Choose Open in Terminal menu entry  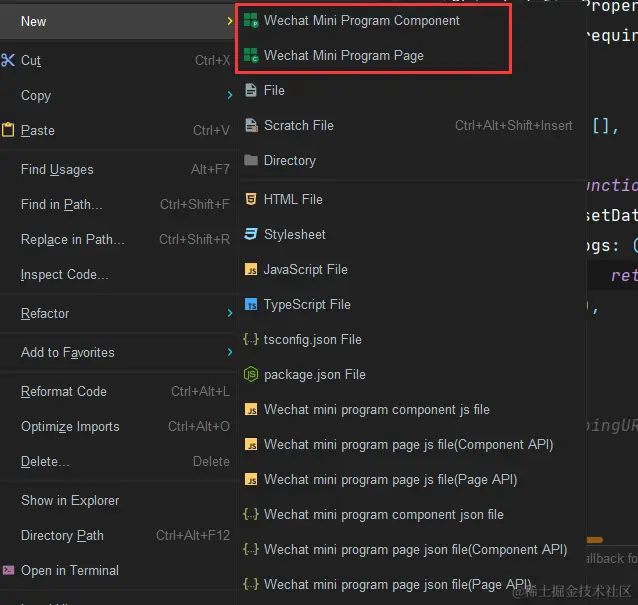[x=118, y=570]
